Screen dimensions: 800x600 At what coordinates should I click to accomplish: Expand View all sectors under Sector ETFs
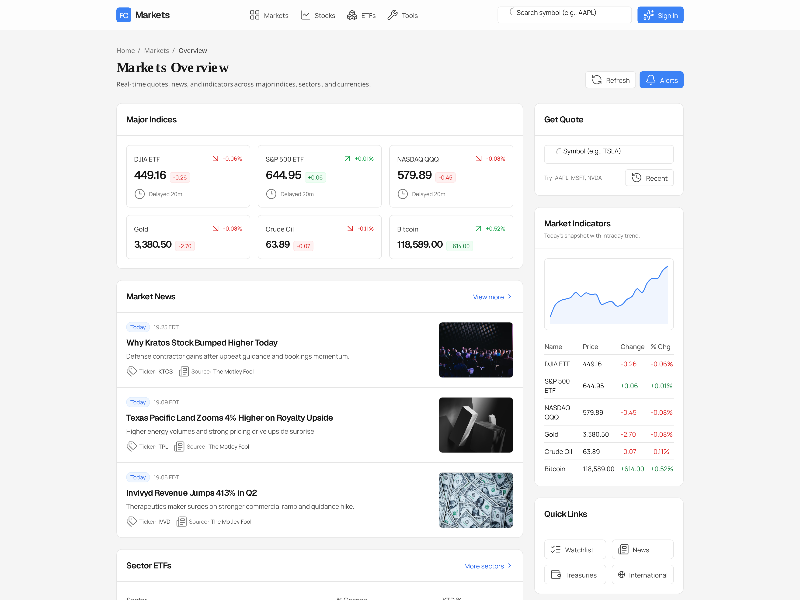click(x=488, y=566)
